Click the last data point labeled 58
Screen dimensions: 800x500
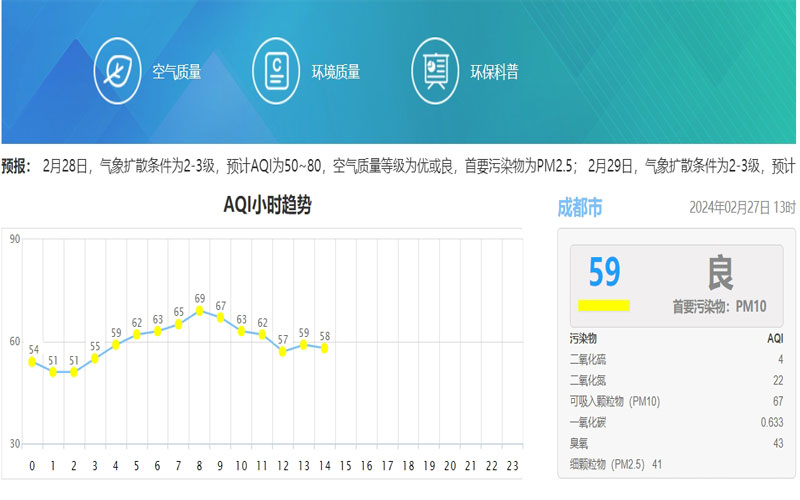point(325,348)
